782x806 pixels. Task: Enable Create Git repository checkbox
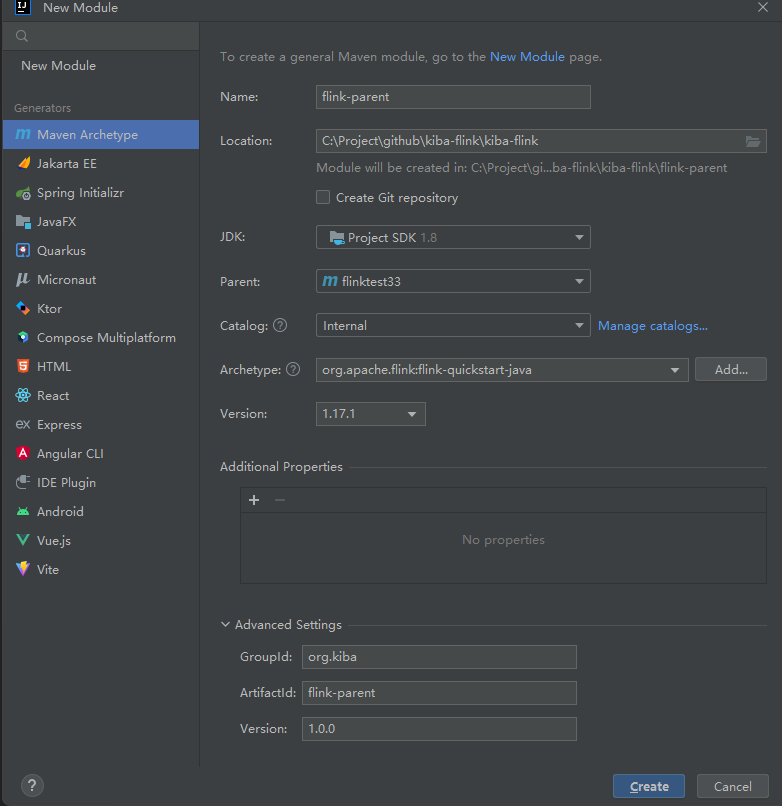(x=323, y=197)
